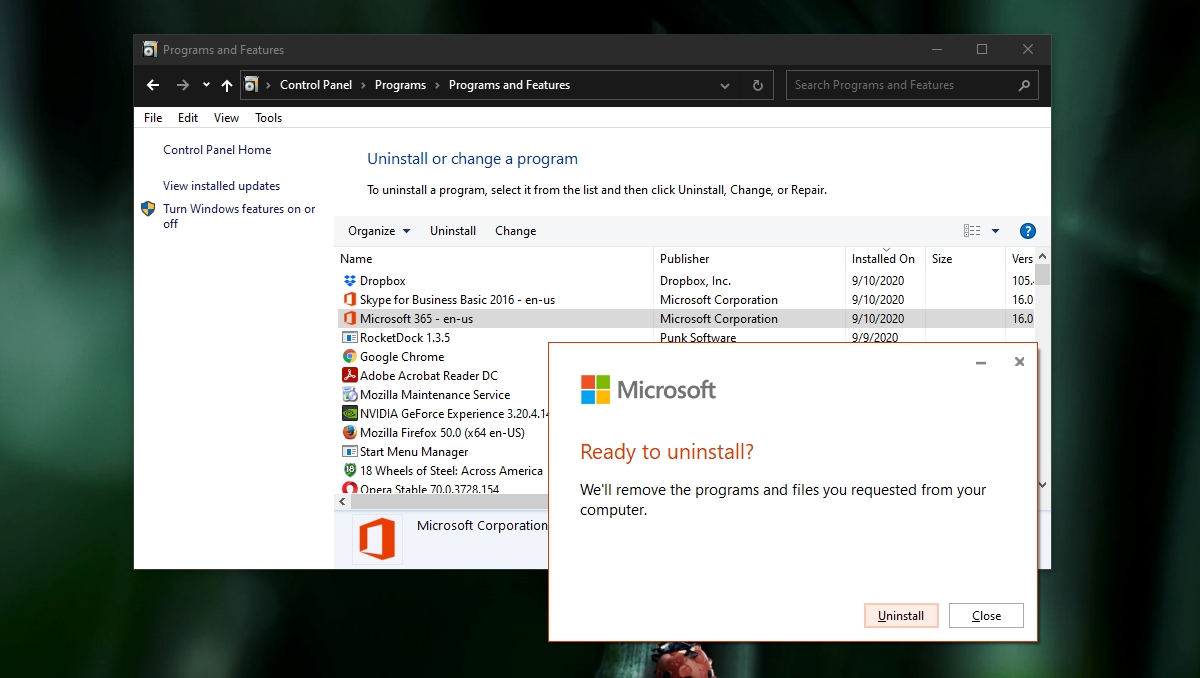Click the Change toolbar command
This screenshot has width=1200, height=678.
(516, 231)
